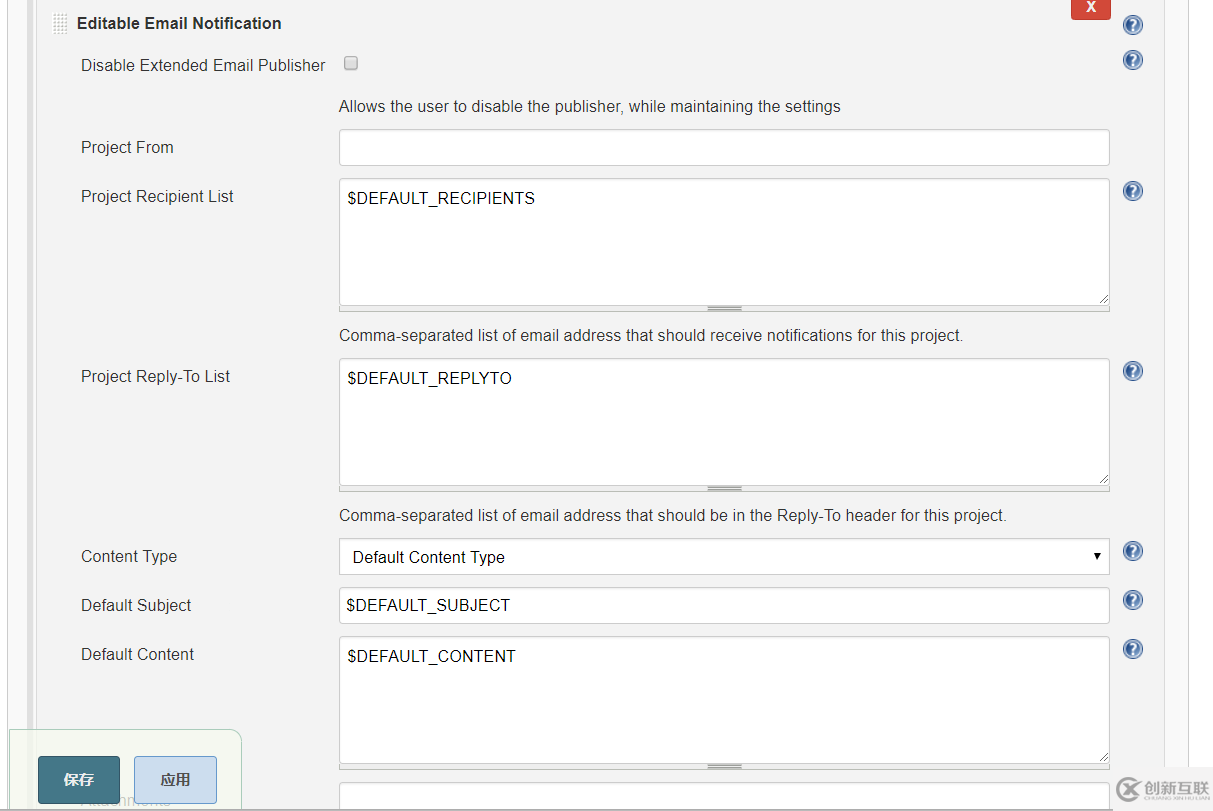Click the Editable Email Notification heading
1213x811 pixels.
point(179,23)
